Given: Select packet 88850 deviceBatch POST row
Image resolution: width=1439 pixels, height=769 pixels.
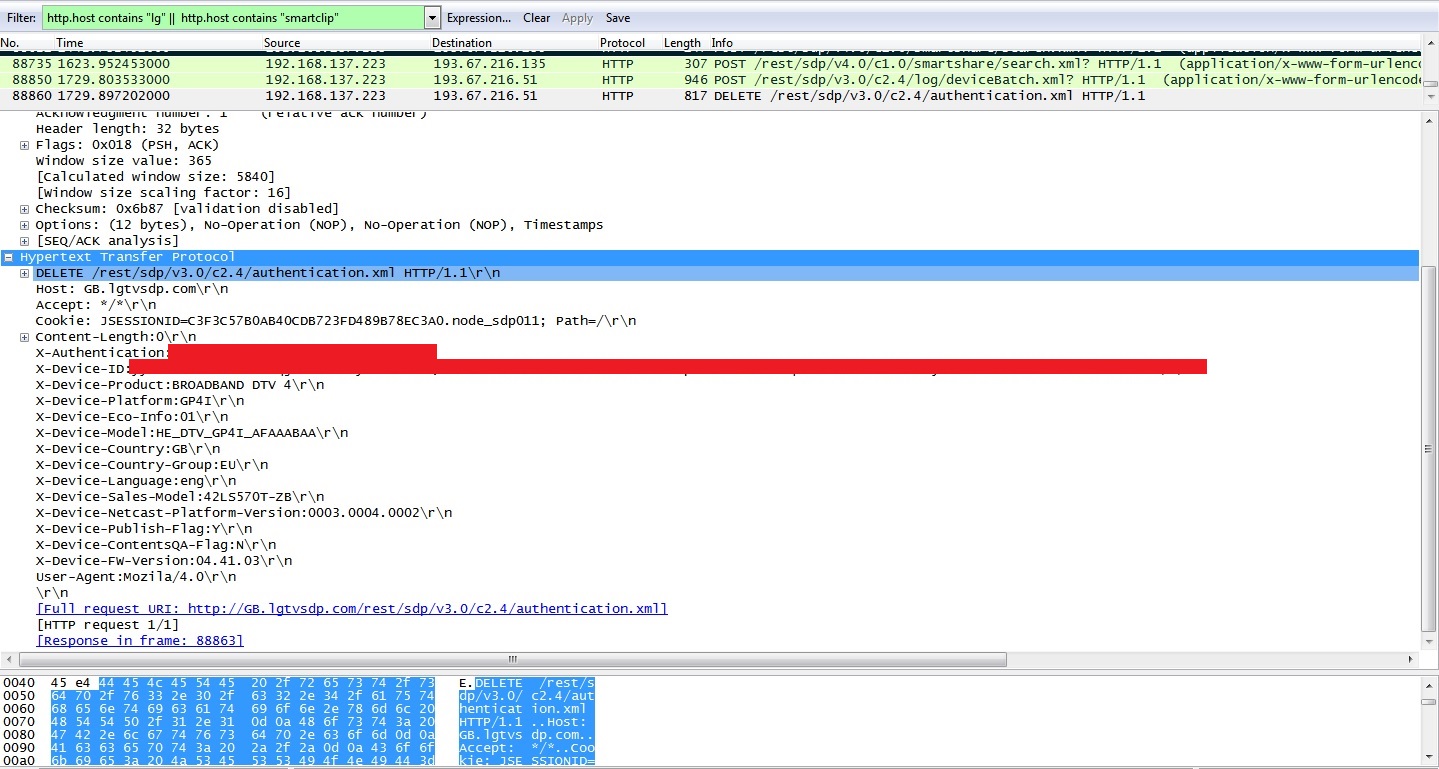Looking at the screenshot, I should (710, 79).
